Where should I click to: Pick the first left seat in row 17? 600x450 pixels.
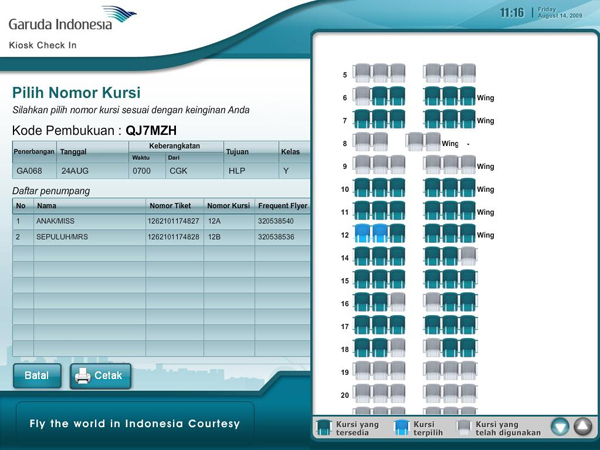pyautogui.click(x=362, y=327)
